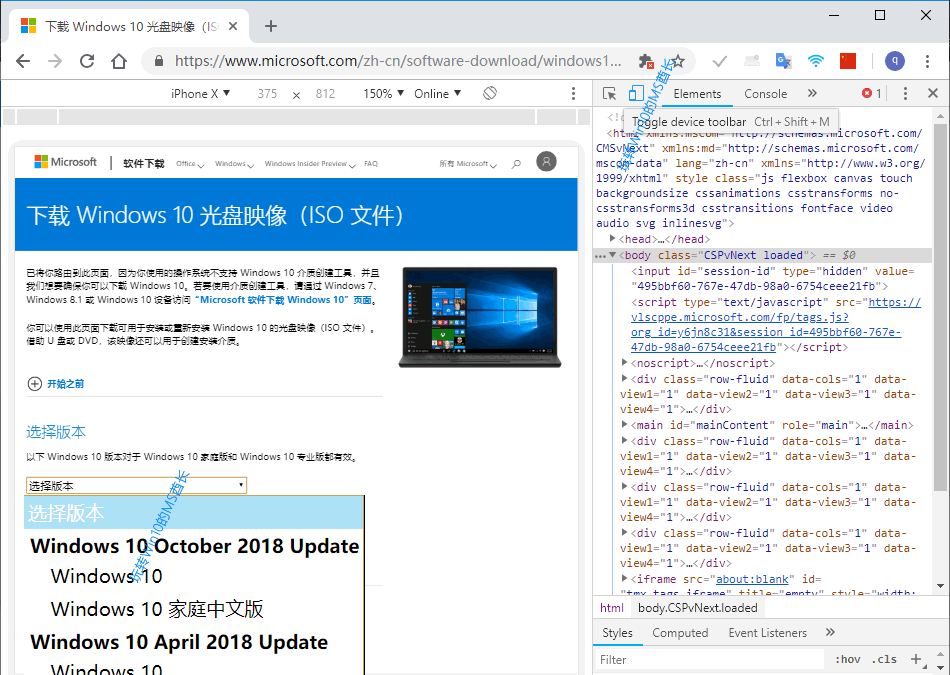The height and width of the screenshot is (675, 950).
Task: Open the FAQ link in the site header
Action: click(371, 164)
